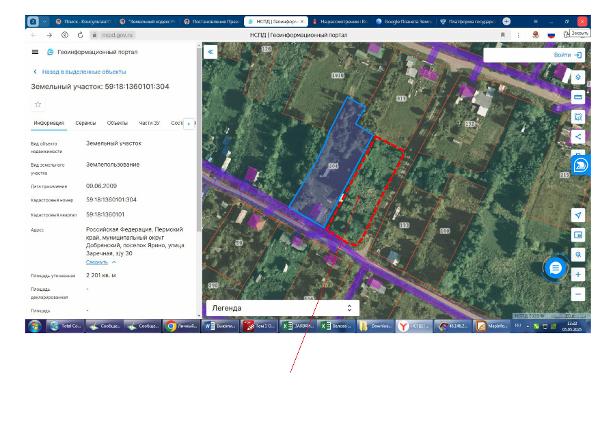Viewport: 600px width, 424px height.
Task: Center map on my location
Action: [x=578, y=215]
